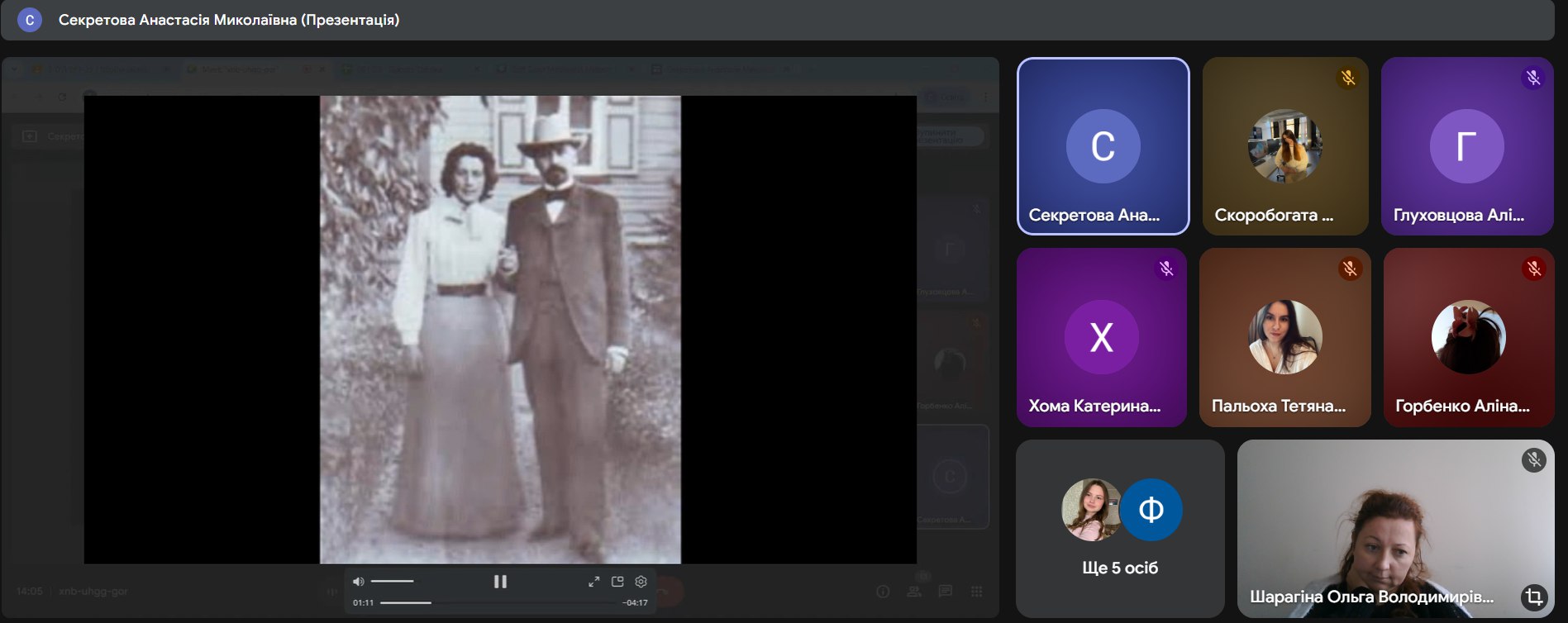This screenshot has height=623, width=1568.
Task: Click muted mic icon on Шарагіна Ольга tile
Action: pos(1534,460)
